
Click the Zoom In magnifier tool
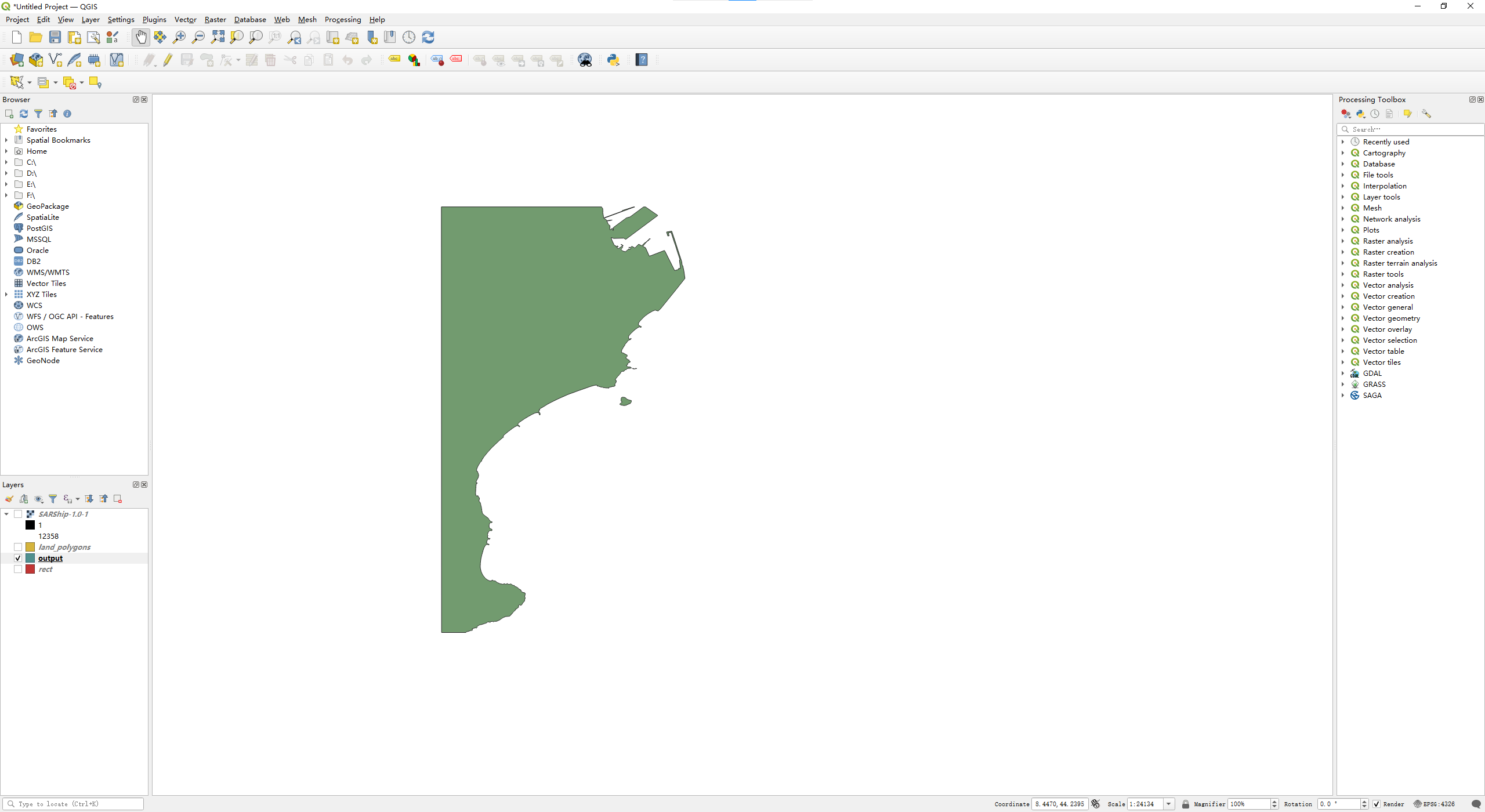point(179,38)
